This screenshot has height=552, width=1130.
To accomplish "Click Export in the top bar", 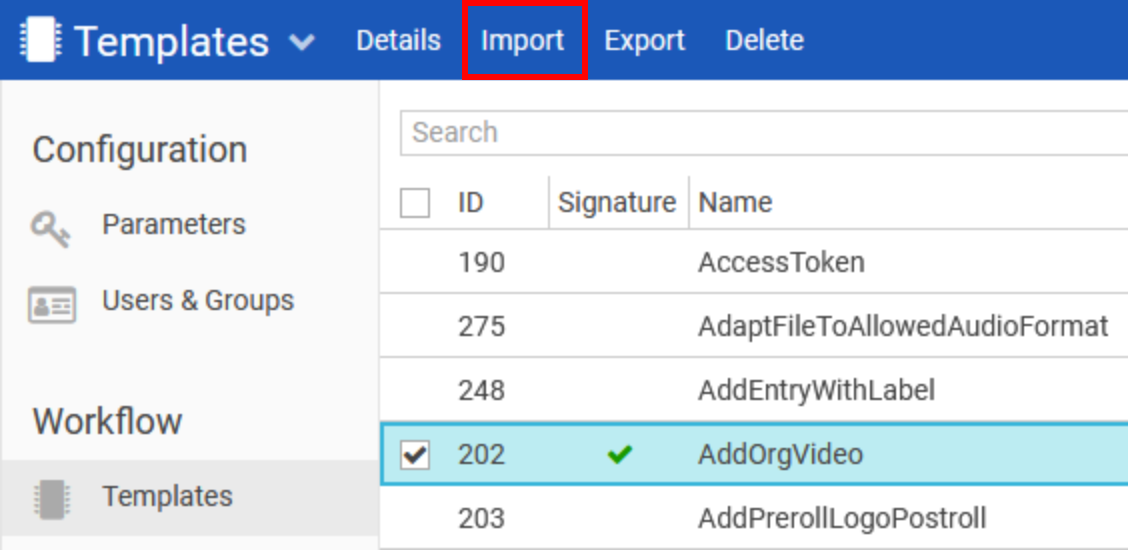I will [x=645, y=41].
